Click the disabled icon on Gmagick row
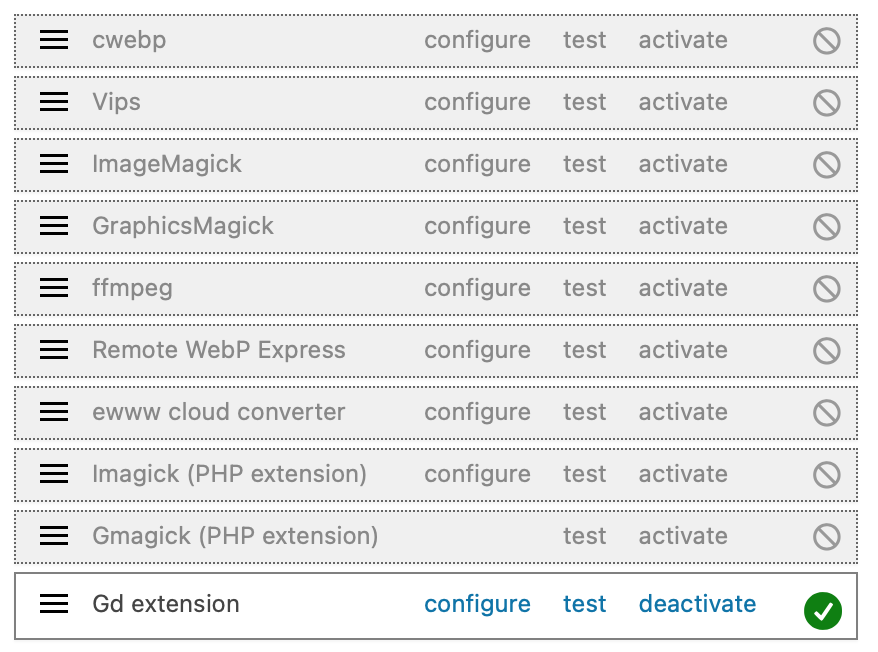This screenshot has width=878, height=652. pos(826,537)
